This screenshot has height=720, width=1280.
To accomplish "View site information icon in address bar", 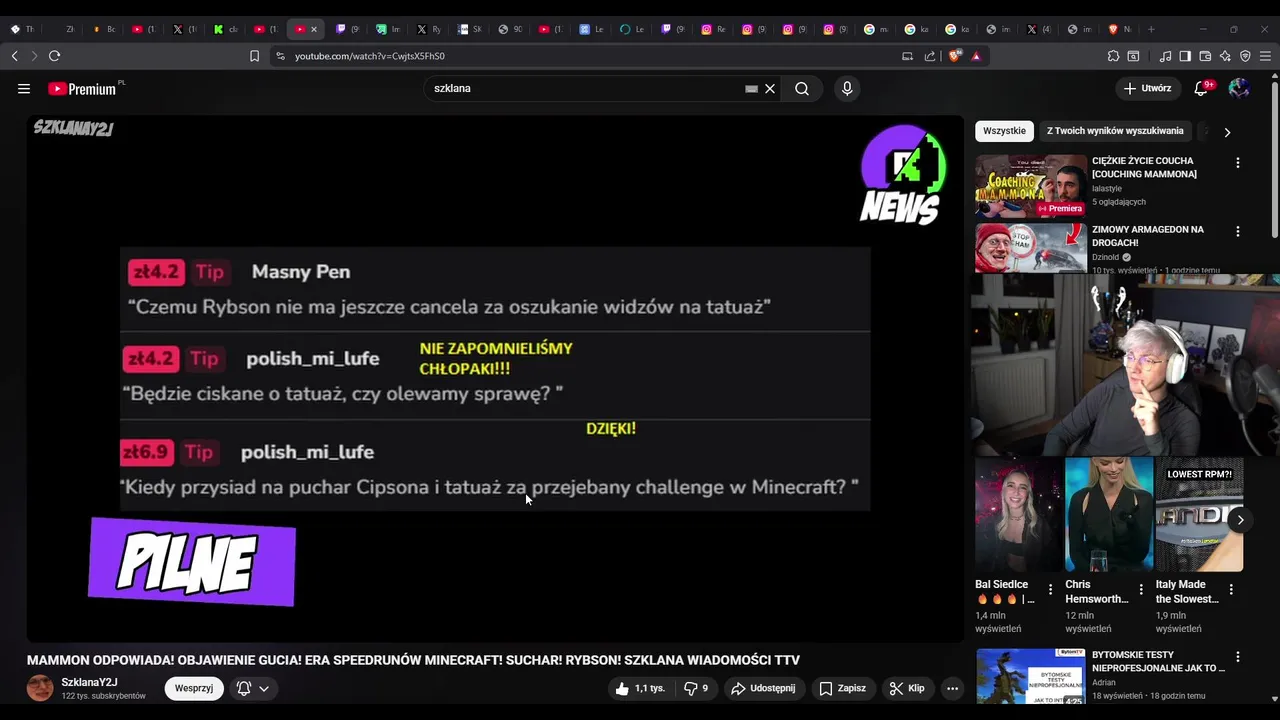I will [280, 56].
